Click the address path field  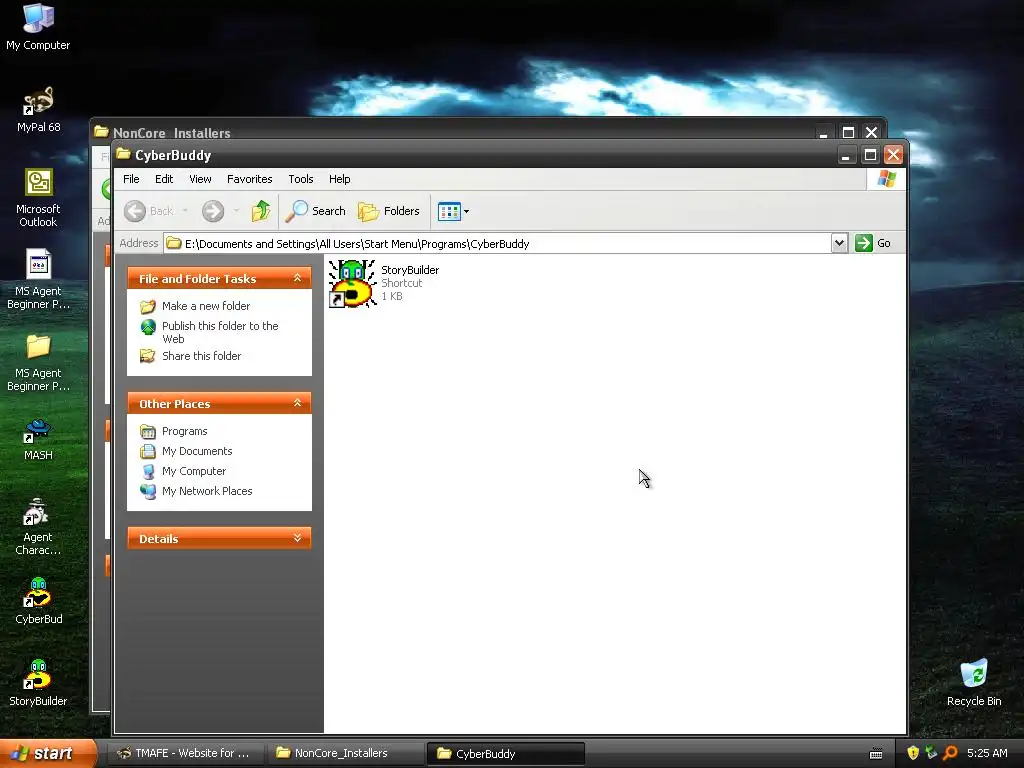point(497,244)
